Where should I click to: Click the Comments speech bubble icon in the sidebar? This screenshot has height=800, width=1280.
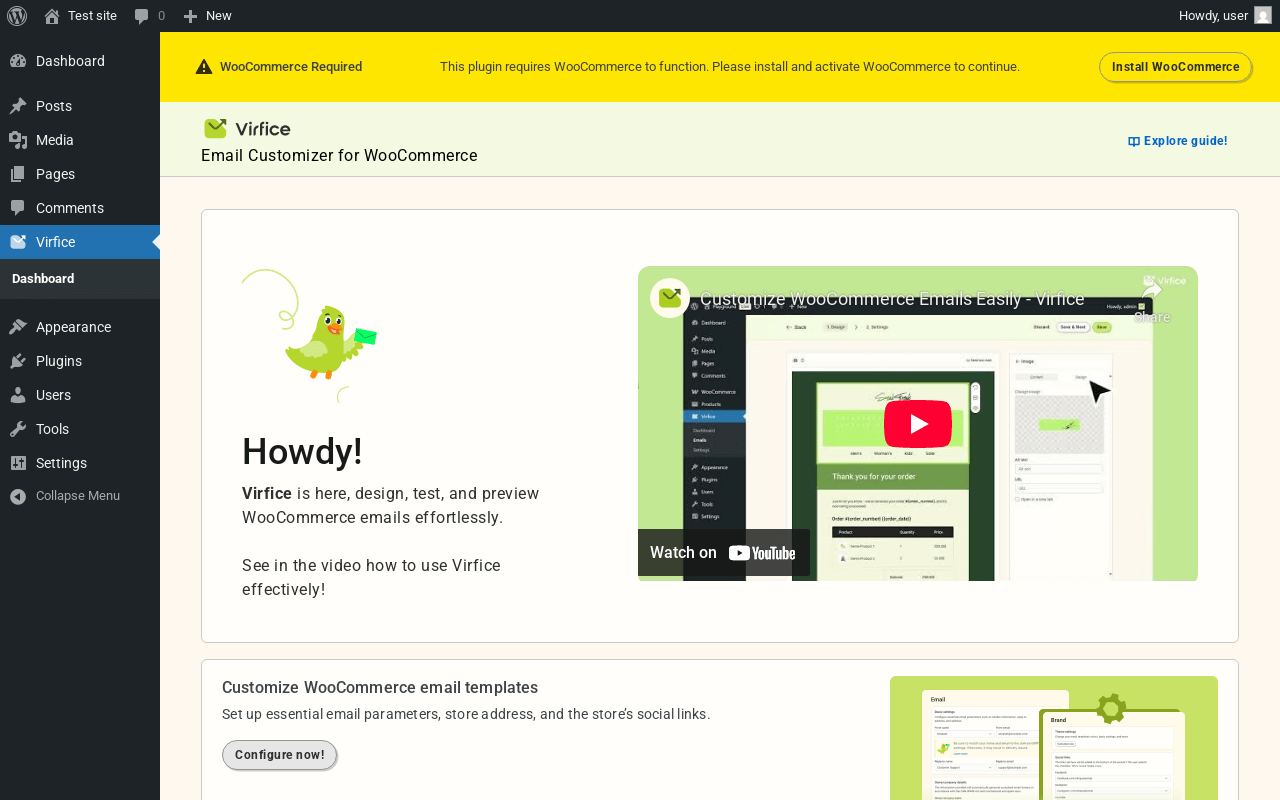point(18,208)
